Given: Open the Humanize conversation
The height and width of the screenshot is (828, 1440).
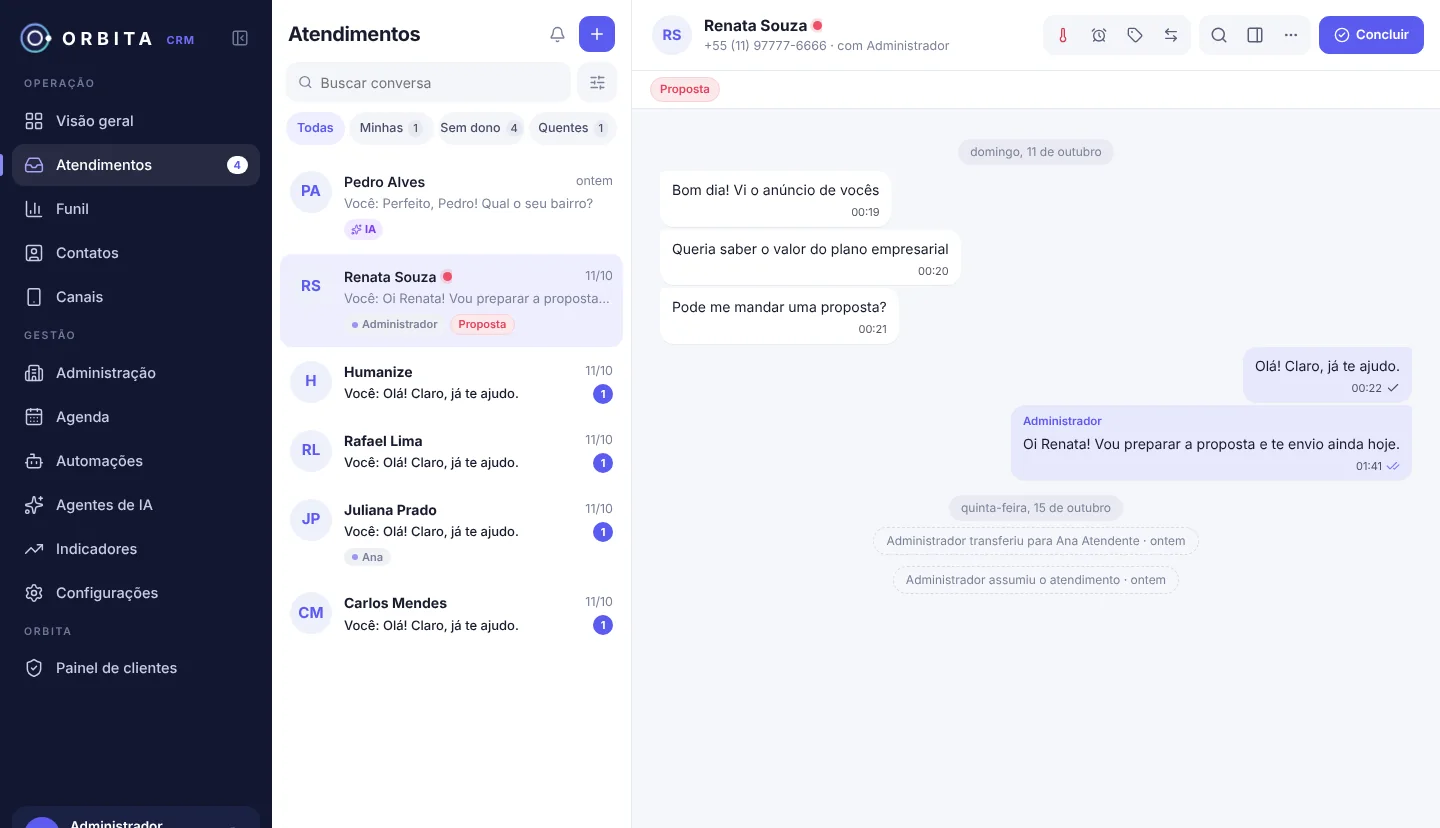Looking at the screenshot, I should [451, 382].
